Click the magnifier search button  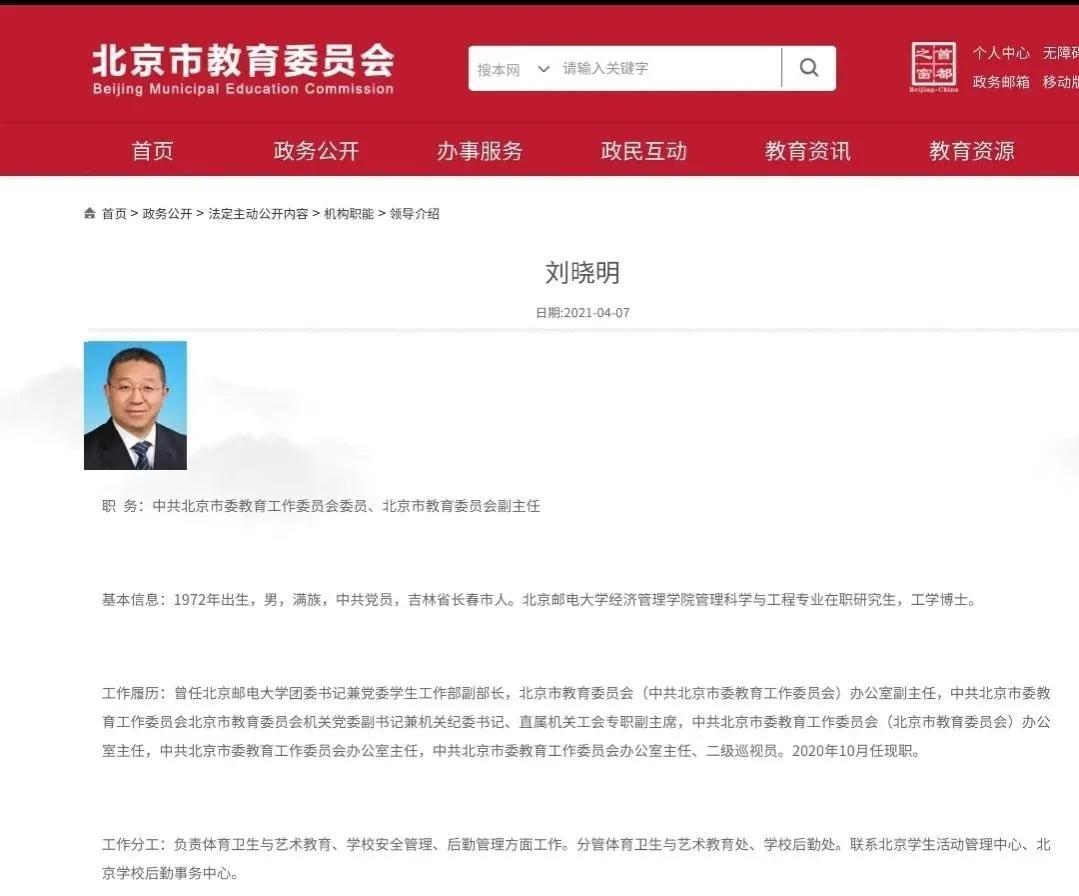[809, 68]
